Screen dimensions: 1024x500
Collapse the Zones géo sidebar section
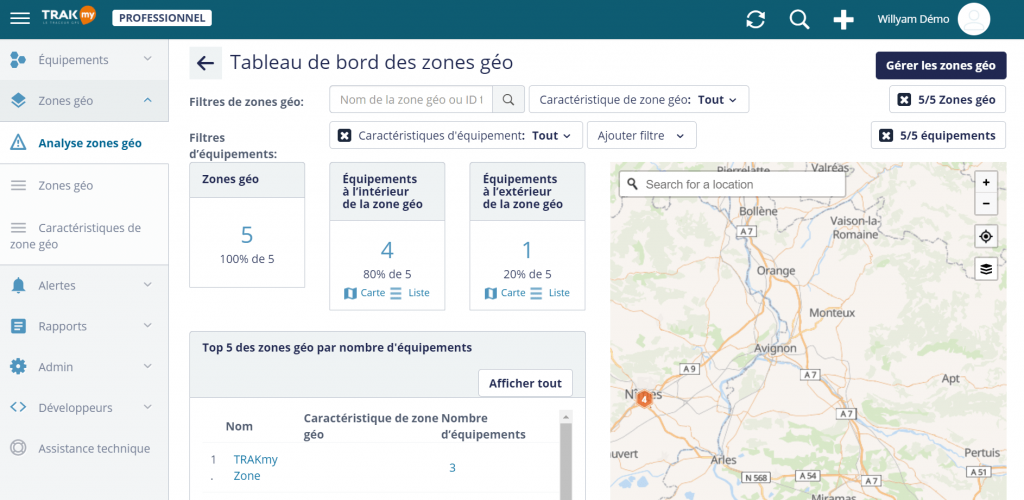(148, 101)
